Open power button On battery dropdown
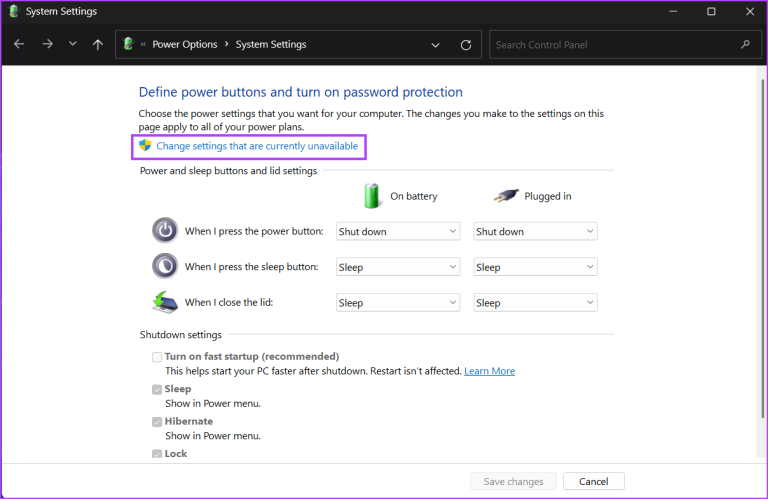768x499 pixels. tap(397, 232)
